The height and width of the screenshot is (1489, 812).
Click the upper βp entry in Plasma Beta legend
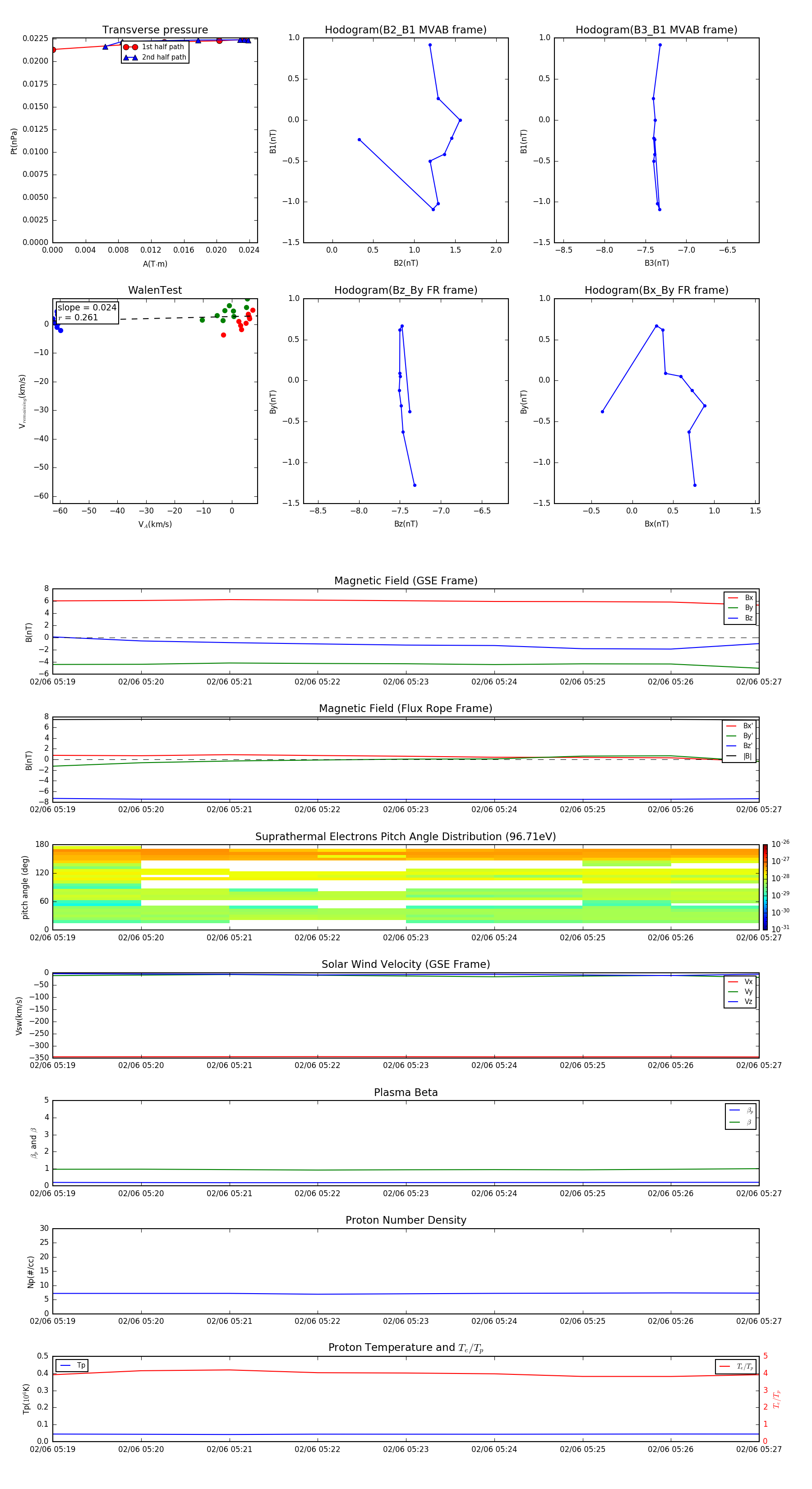(741, 1110)
